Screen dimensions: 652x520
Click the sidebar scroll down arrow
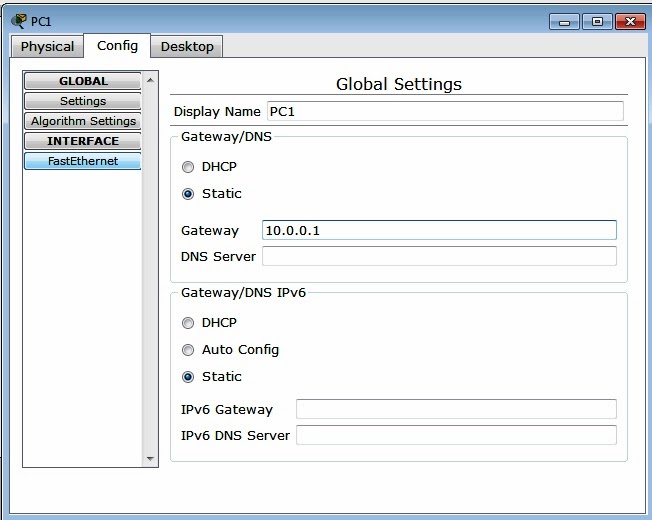[x=151, y=459]
